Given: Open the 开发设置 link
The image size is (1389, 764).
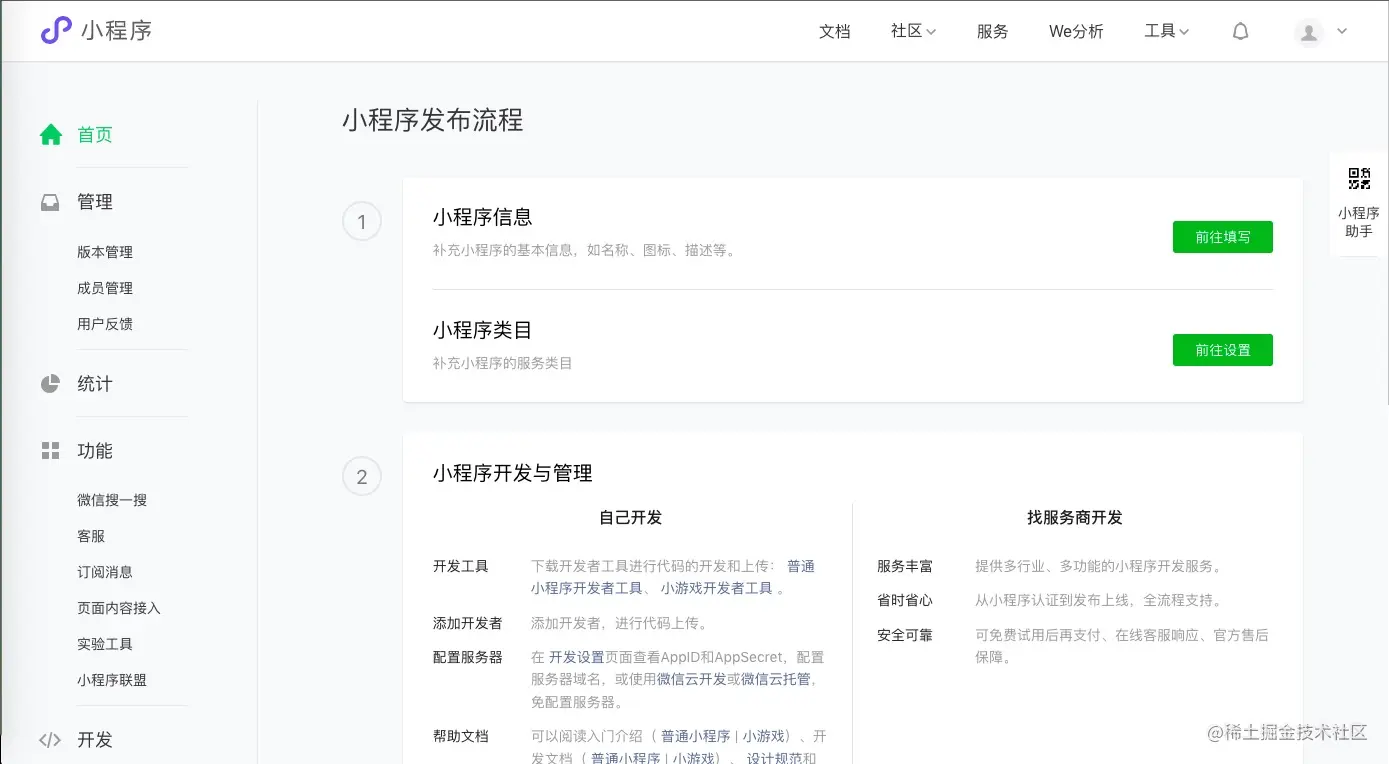Looking at the screenshot, I should pyautogui.click(x=577, y=657).
